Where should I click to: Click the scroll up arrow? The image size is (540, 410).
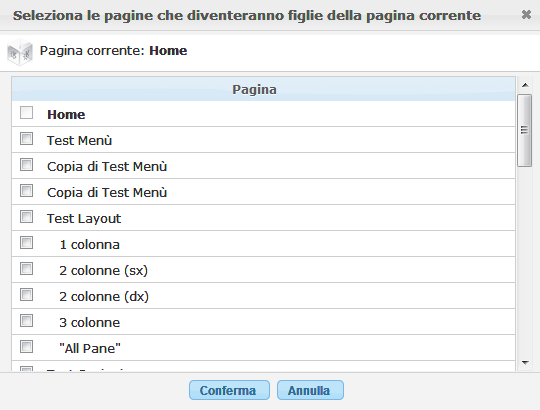(525, 85)
